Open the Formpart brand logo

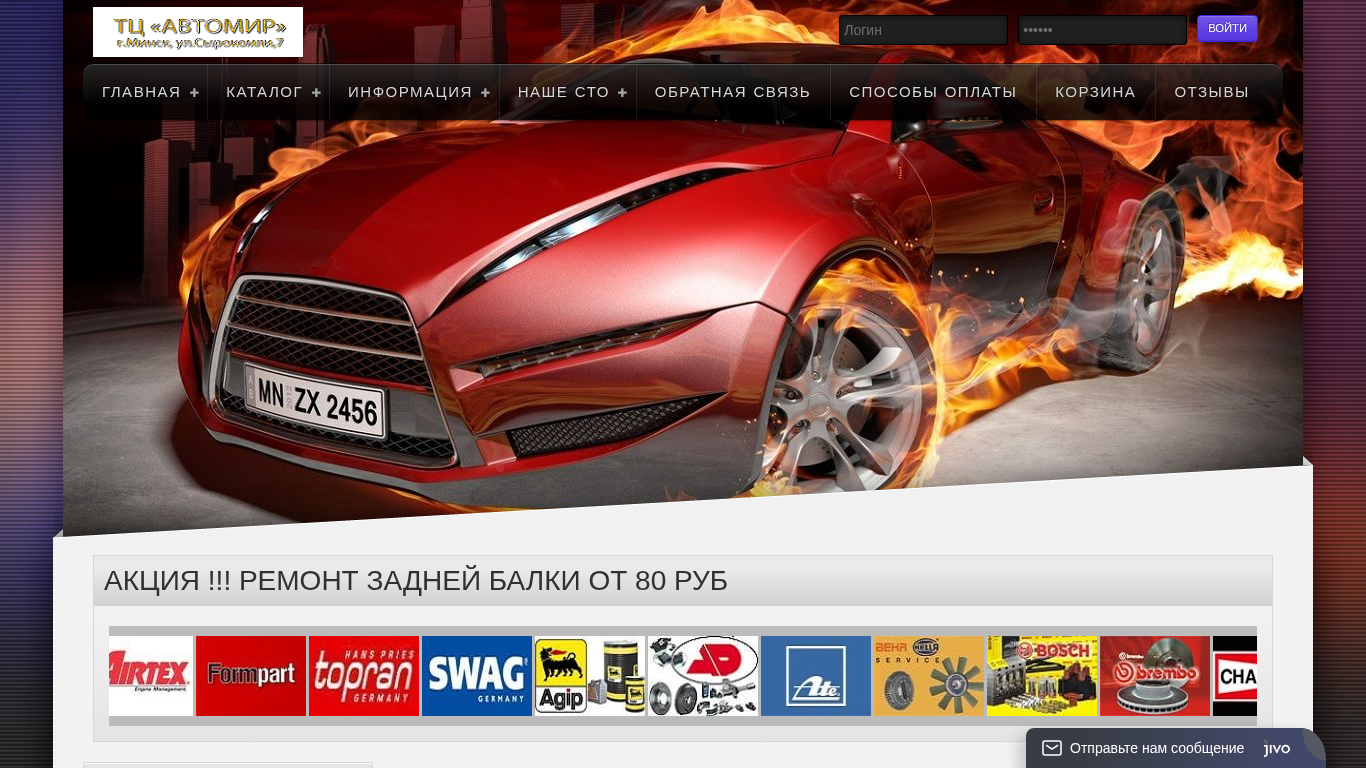pyautogui.click(x=251, y=676)
